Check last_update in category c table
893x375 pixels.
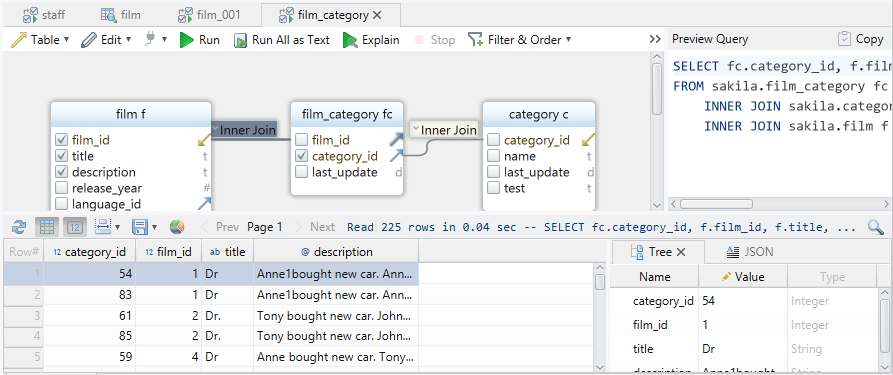(x=494, y=172)
